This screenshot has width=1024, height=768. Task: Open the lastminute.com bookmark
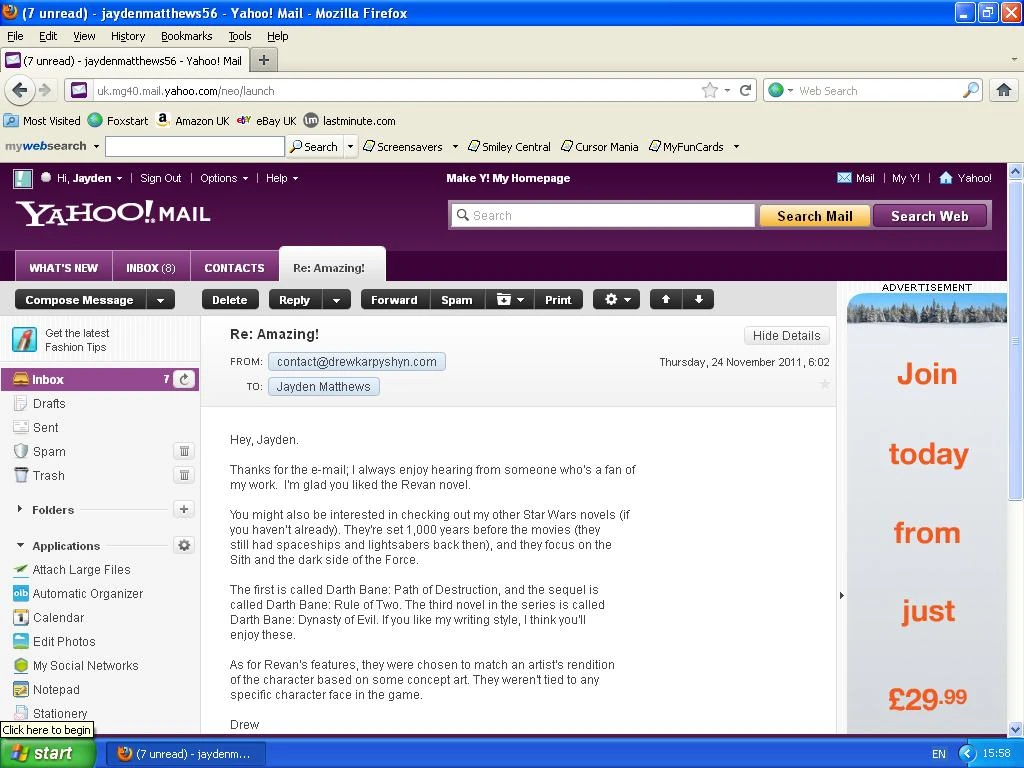350,121
